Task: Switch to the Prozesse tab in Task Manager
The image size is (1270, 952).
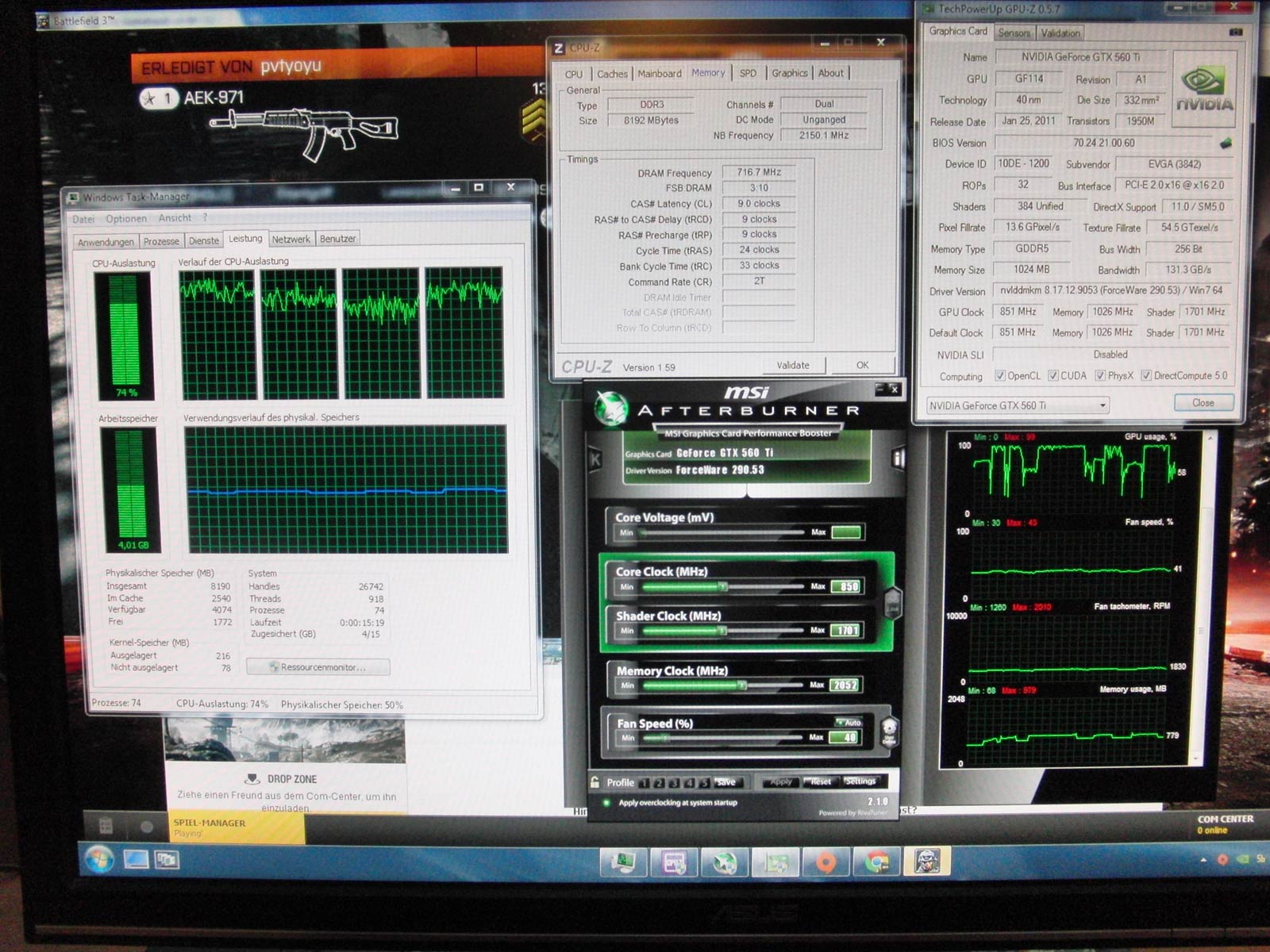Action: pos(161,241)
